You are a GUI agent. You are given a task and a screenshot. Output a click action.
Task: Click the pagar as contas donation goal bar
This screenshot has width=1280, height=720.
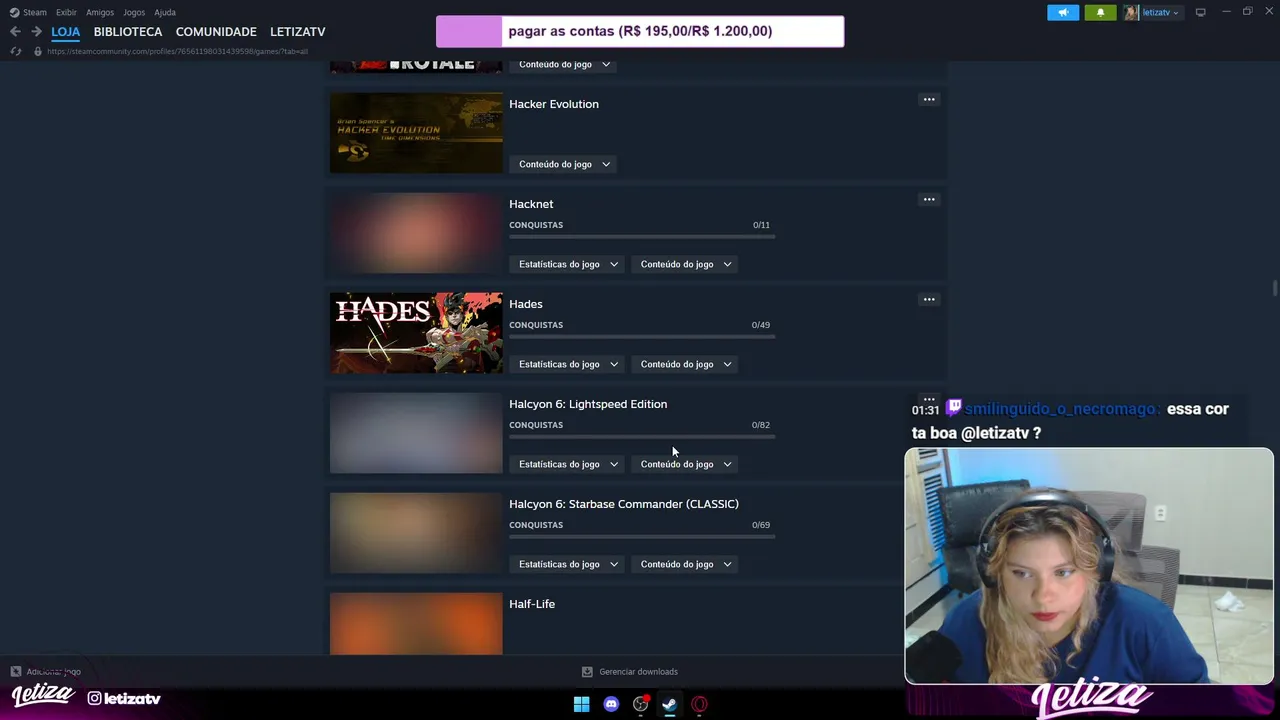point(640,31)
